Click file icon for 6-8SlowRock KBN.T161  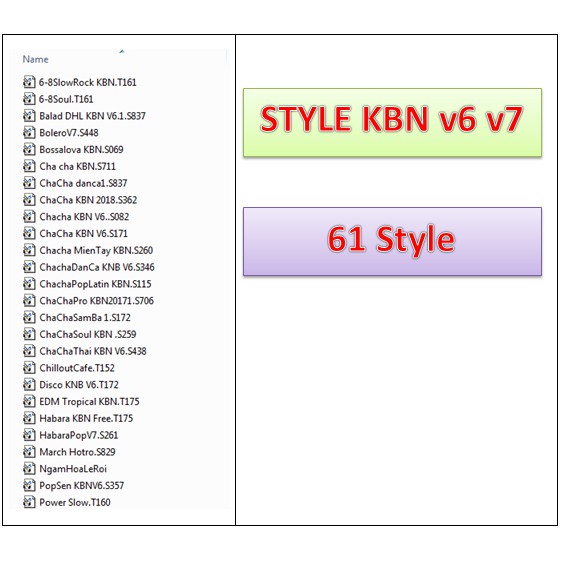coord(29,82)
